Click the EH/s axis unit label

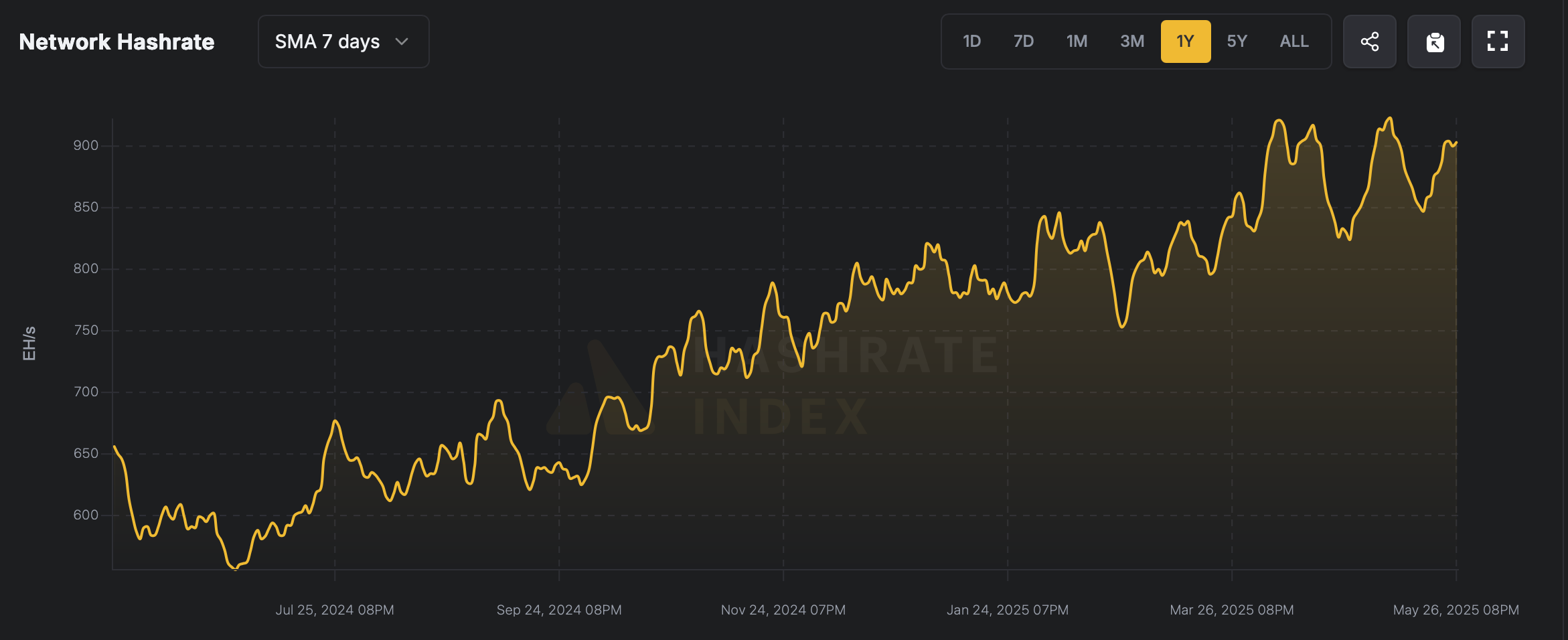(29, 343)
